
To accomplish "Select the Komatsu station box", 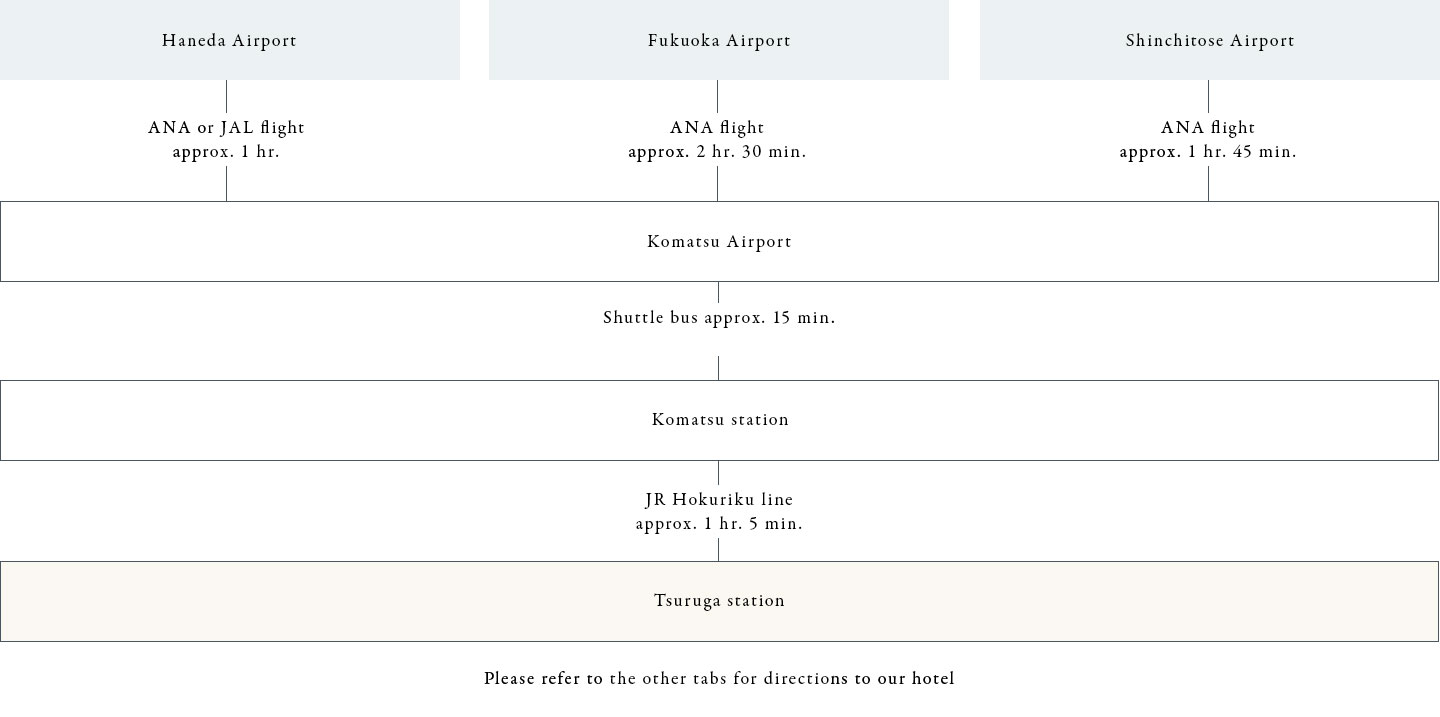I will tap(719, 420).
